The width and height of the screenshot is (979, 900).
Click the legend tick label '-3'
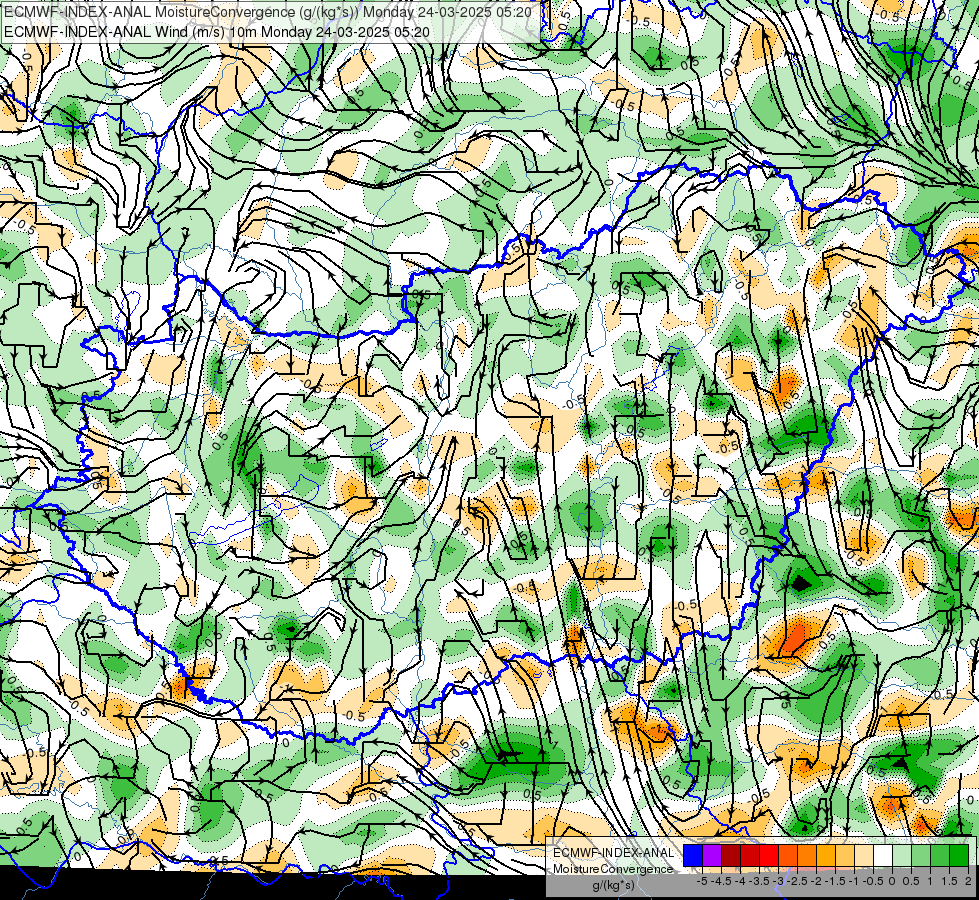(779, 881)
